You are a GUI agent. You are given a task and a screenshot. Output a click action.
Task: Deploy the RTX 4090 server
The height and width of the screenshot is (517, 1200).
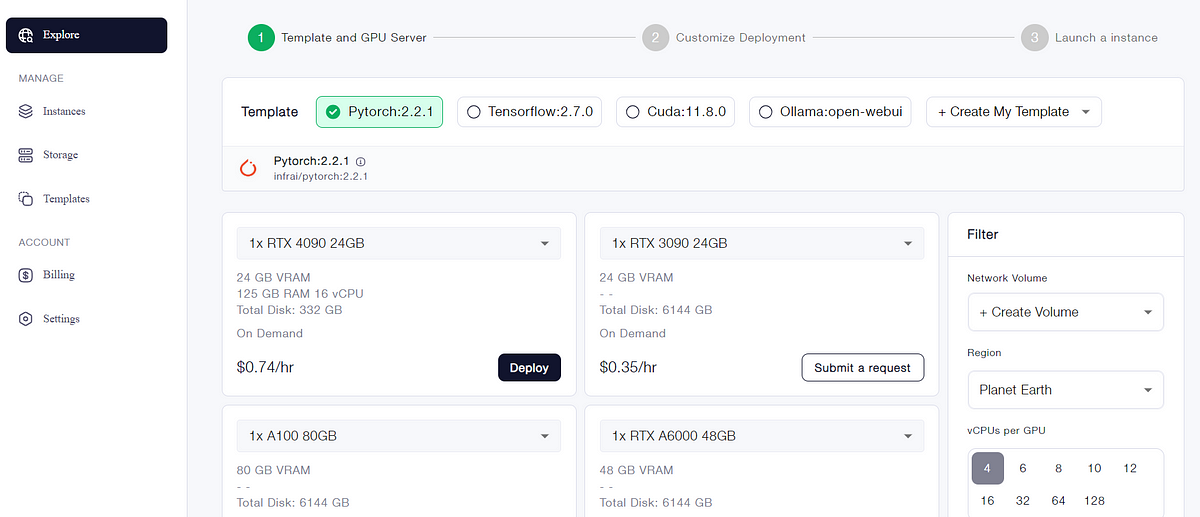coord(529,367)
